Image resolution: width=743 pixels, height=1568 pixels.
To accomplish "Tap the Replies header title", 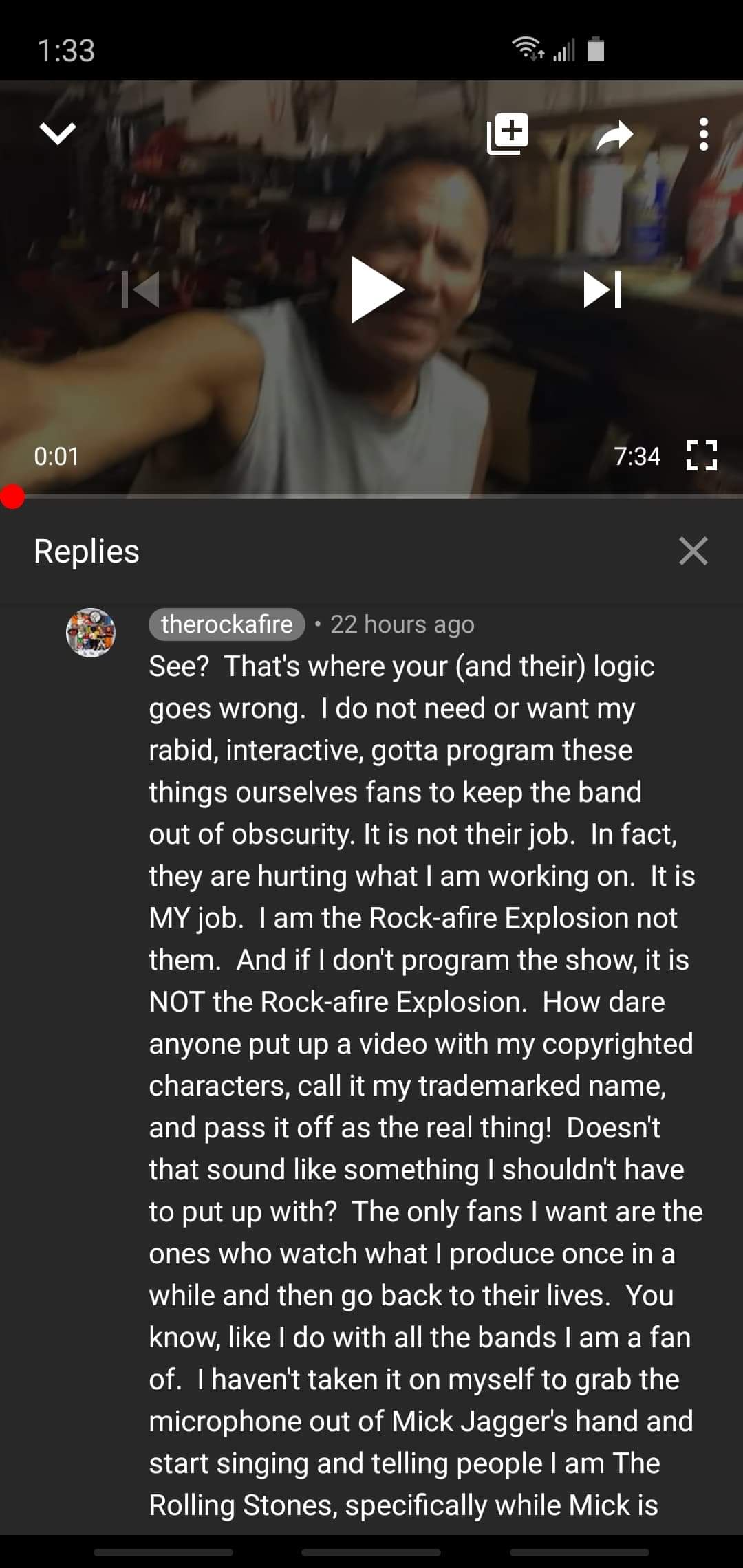I will click(x=87, y=551).
